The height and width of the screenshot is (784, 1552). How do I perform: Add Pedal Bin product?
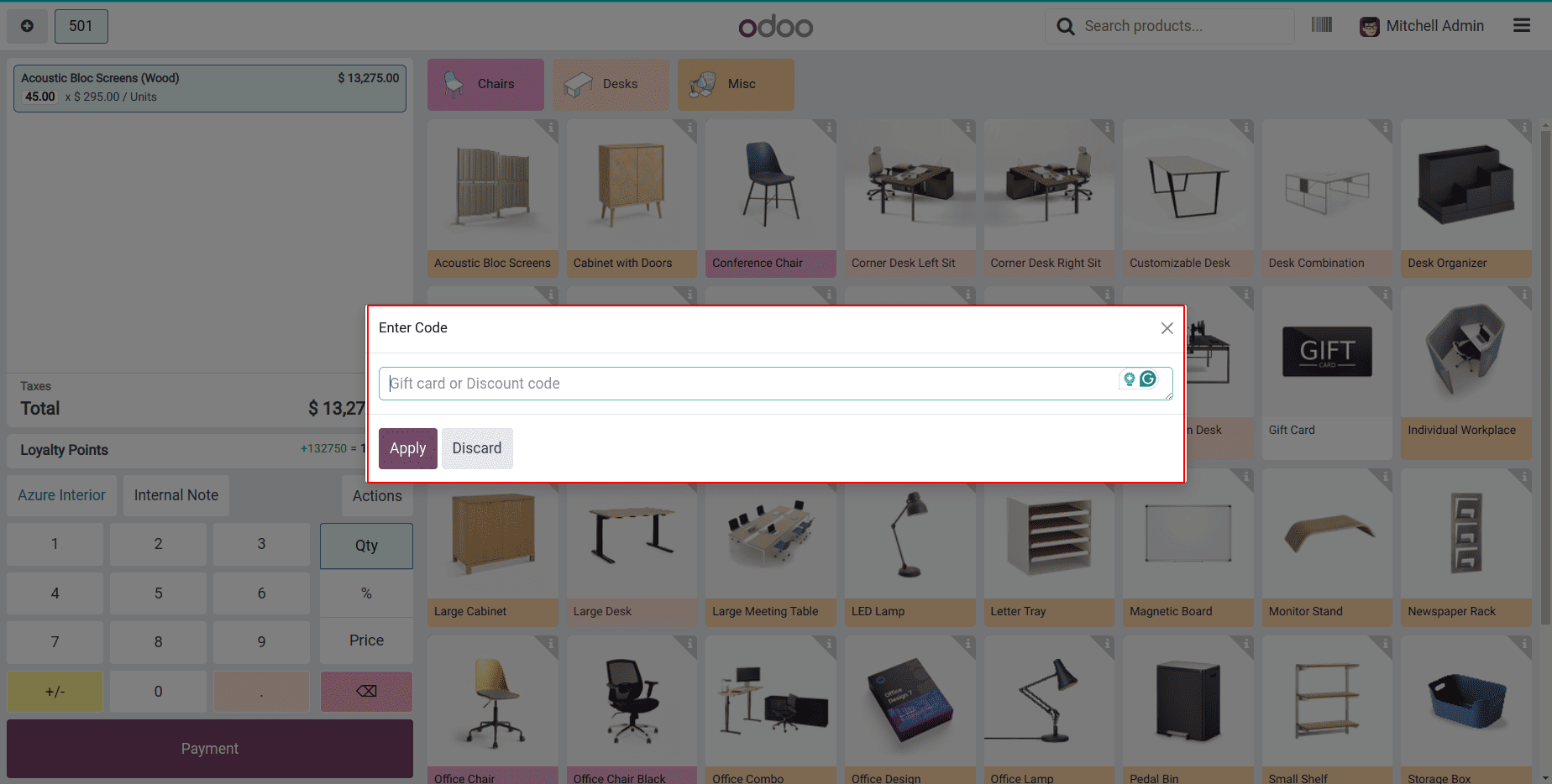(1188, 709)
